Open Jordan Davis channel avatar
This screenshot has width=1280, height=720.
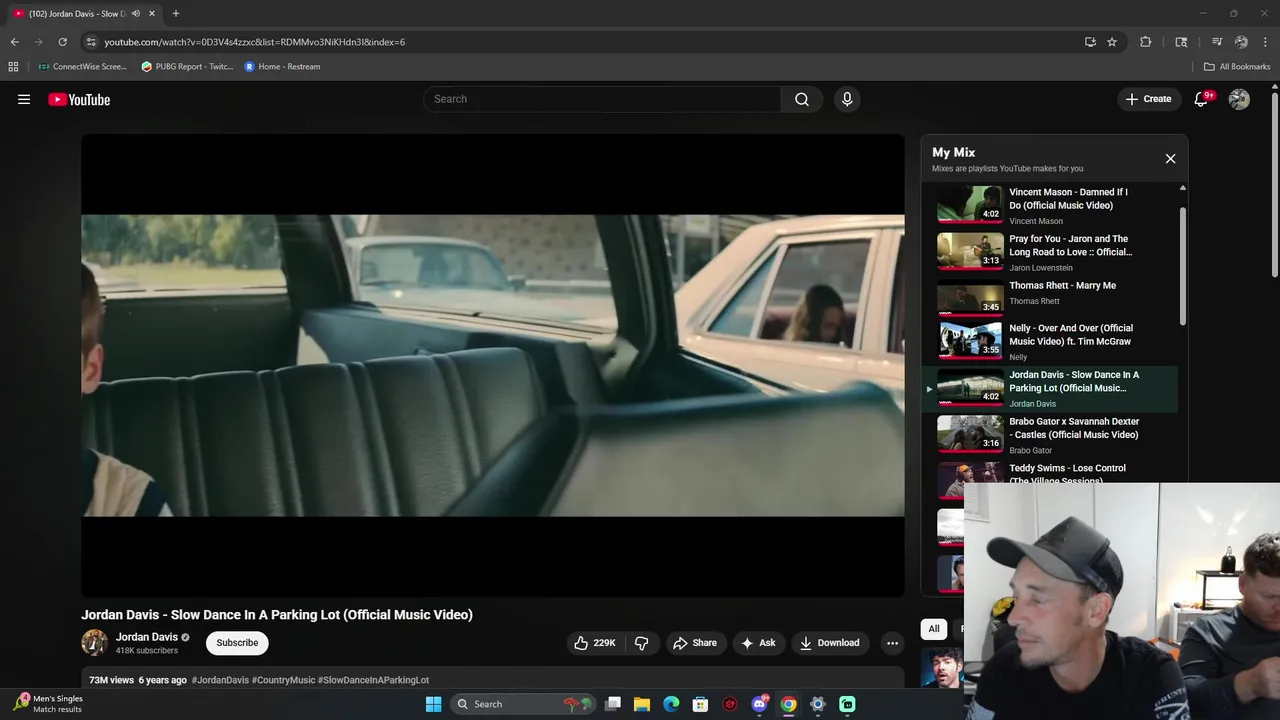(94, 643)
